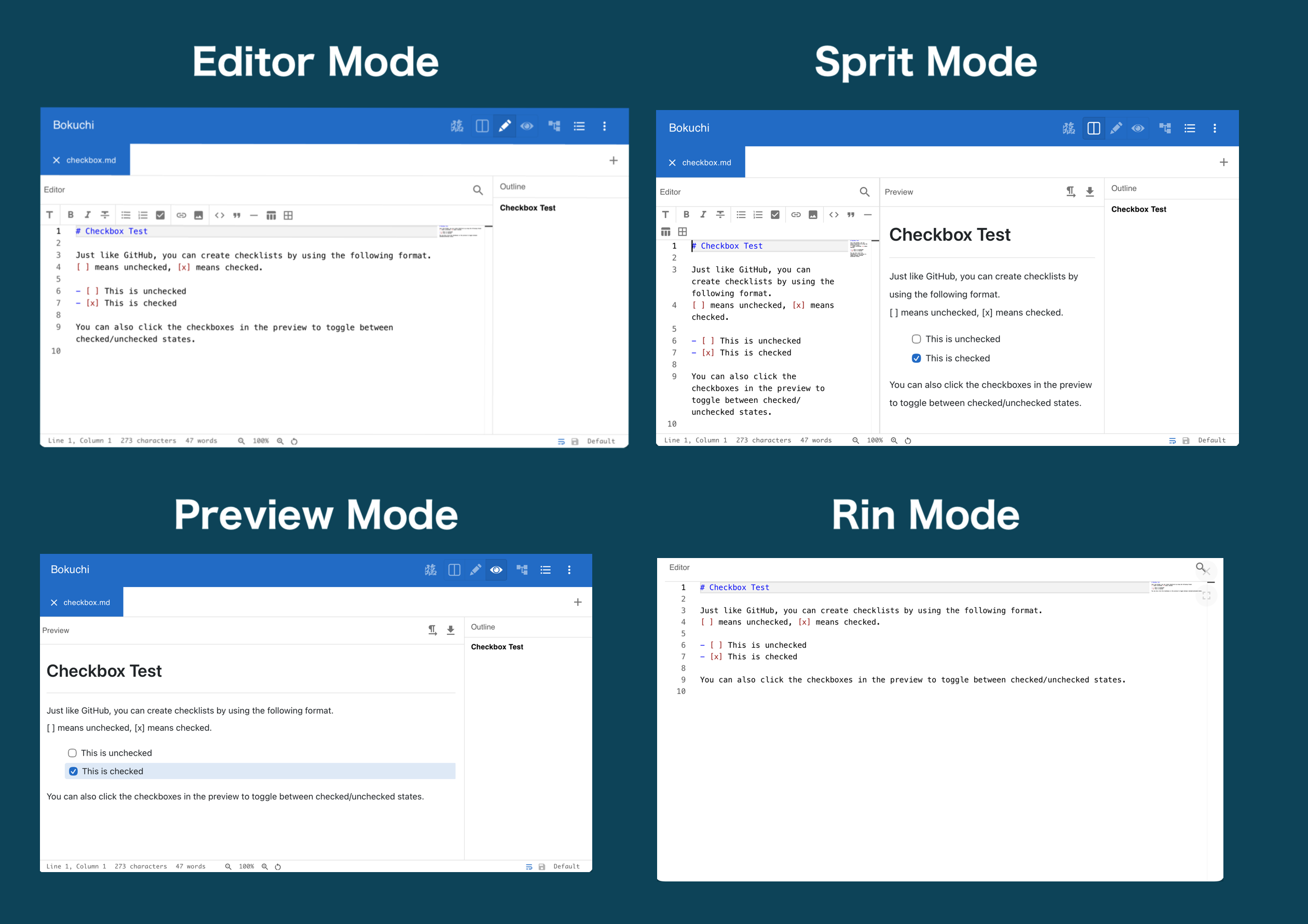Open 'Default' theme selector in Sprit Mode status bar
Image resolution: width=1308 pixels, height=924 pixels.
pos(1212,440)
